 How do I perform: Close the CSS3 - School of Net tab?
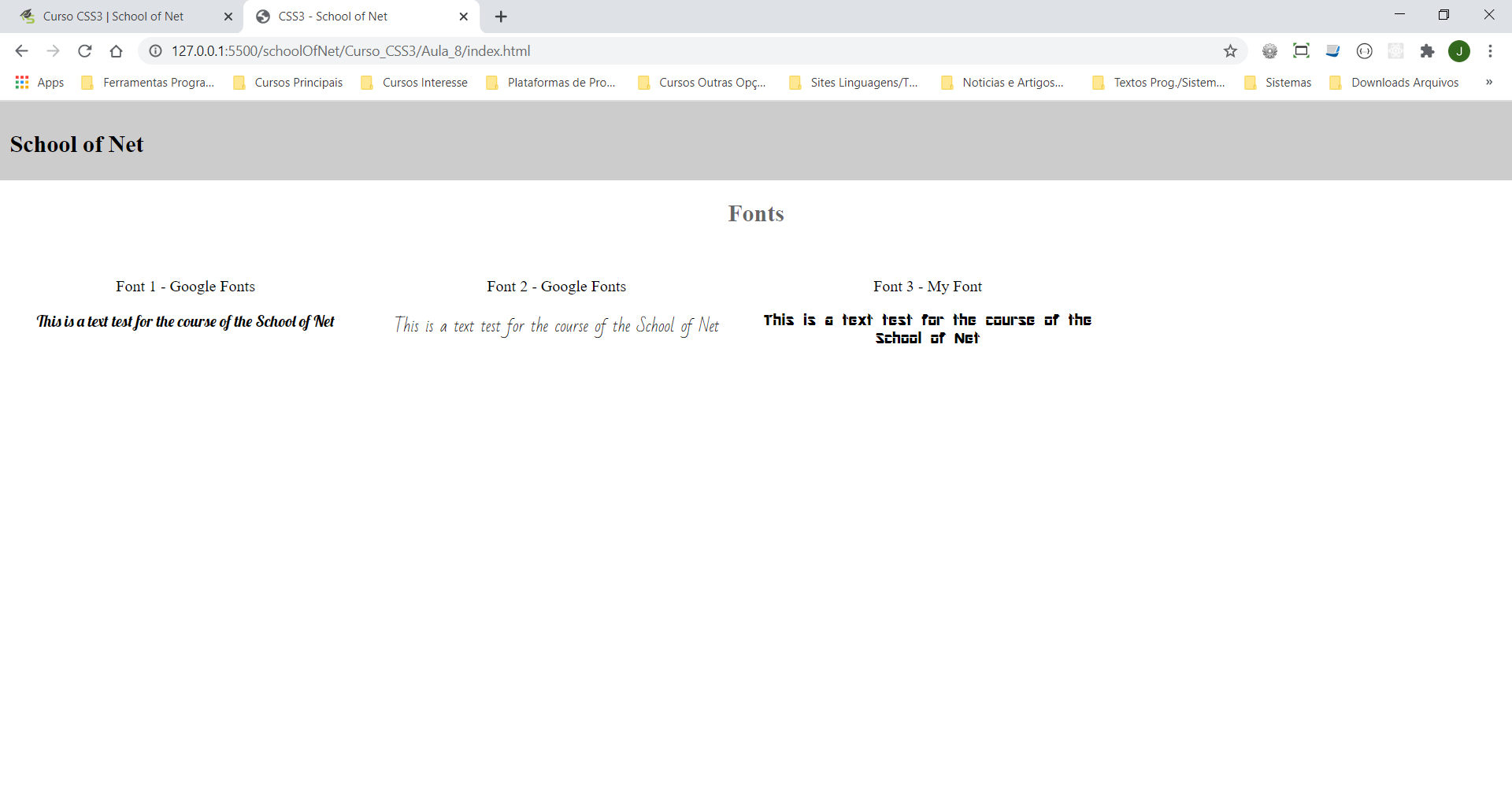[464, 17]
